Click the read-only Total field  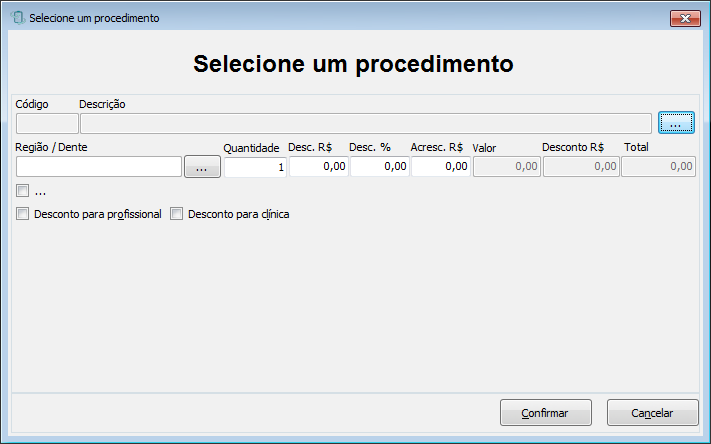(x=658, y=167)
